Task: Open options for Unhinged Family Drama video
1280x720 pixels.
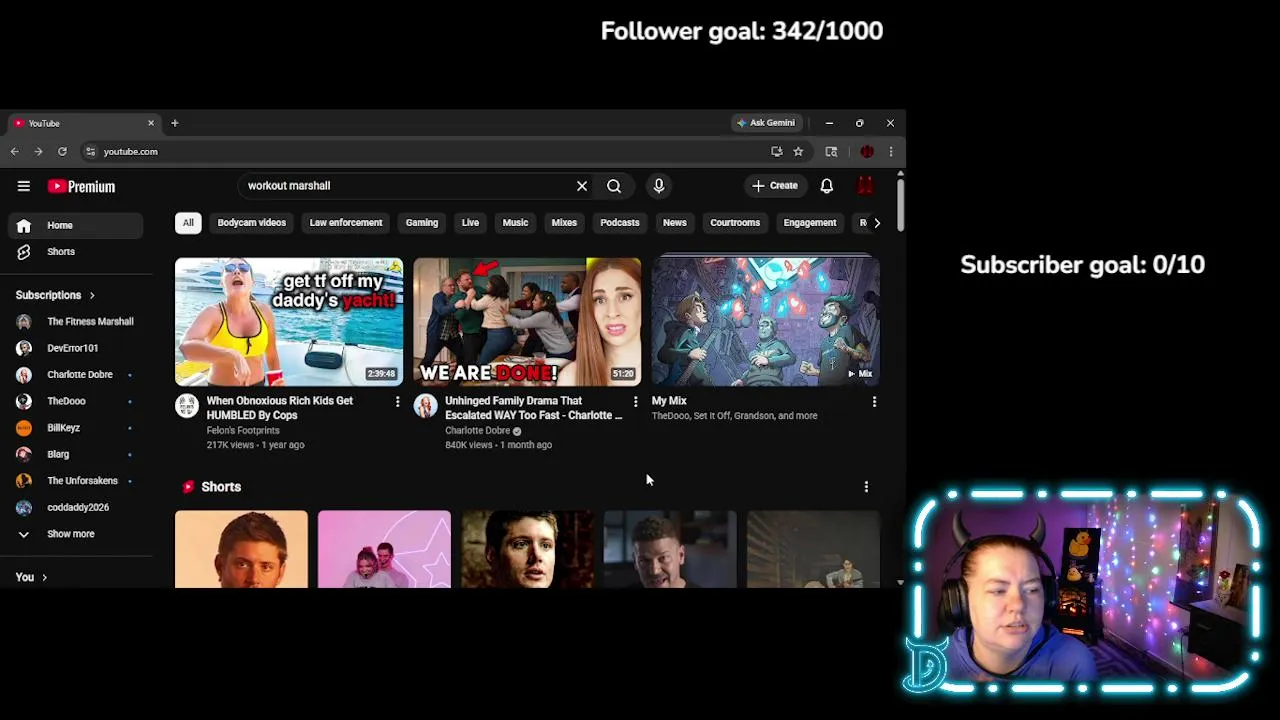Action: click(x=635, y=402)
